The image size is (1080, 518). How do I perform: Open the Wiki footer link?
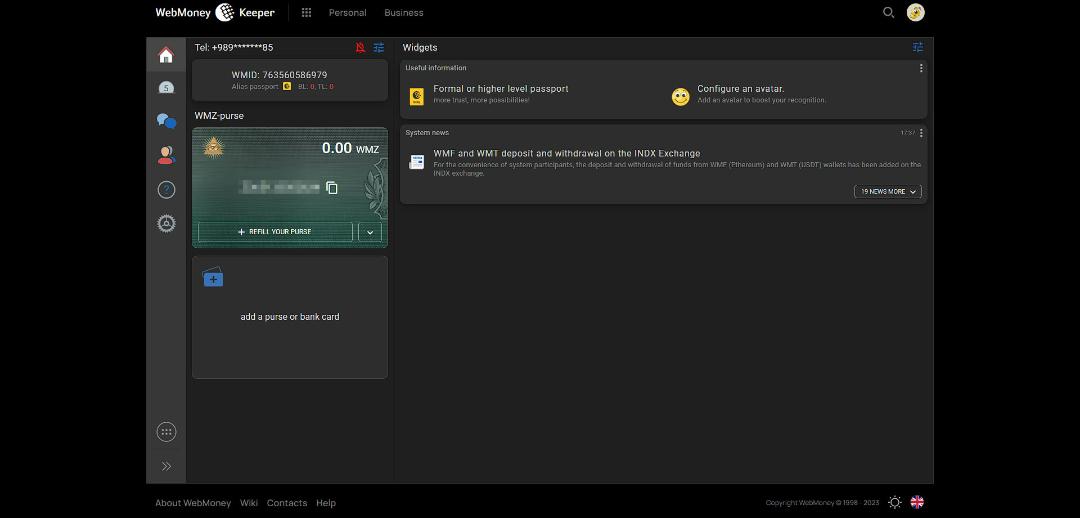click(x=249, y=503)
